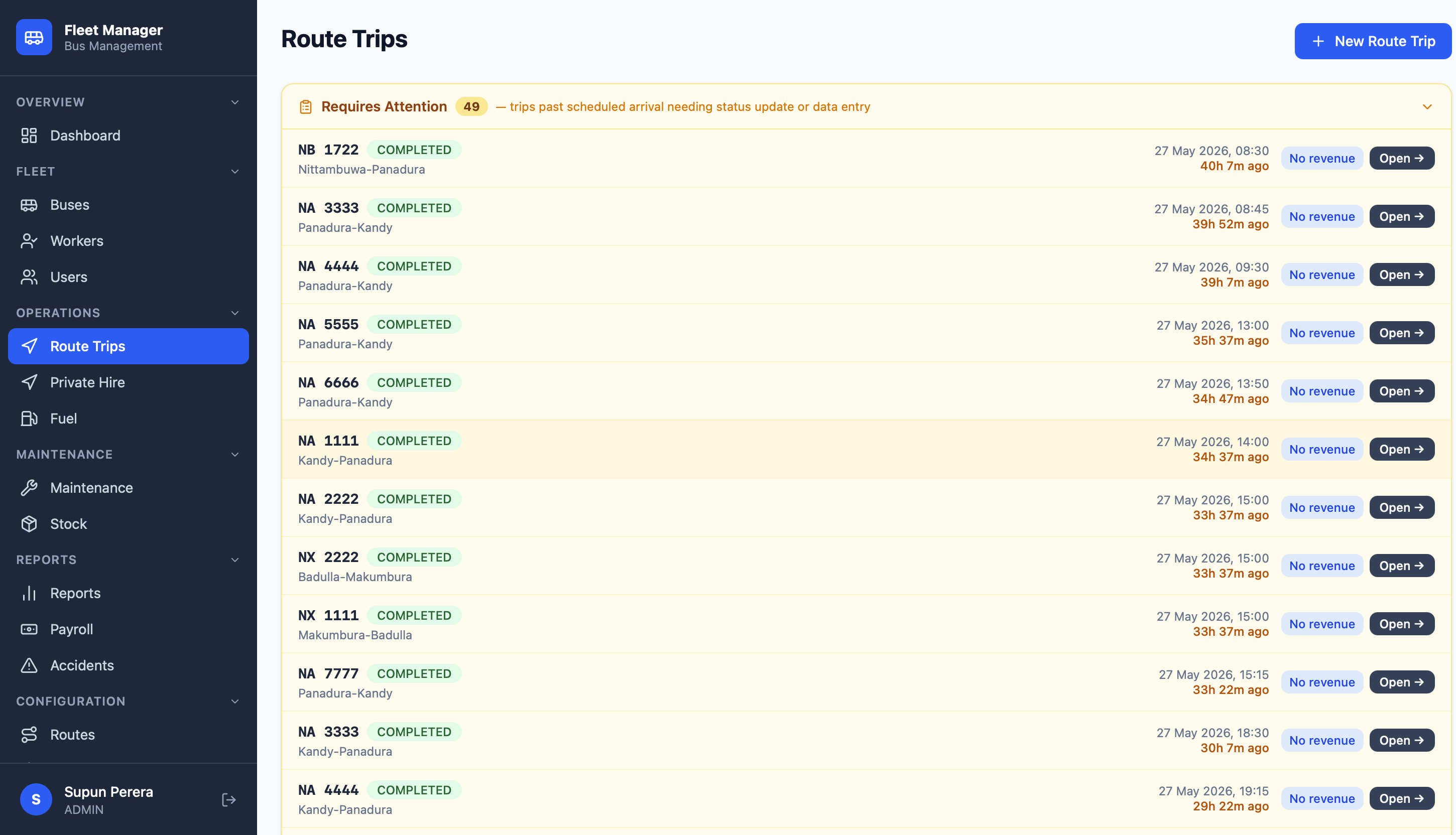Click COMPLETED status of NA 7777
Screen dimensions: 1456x835
(414, 674)
